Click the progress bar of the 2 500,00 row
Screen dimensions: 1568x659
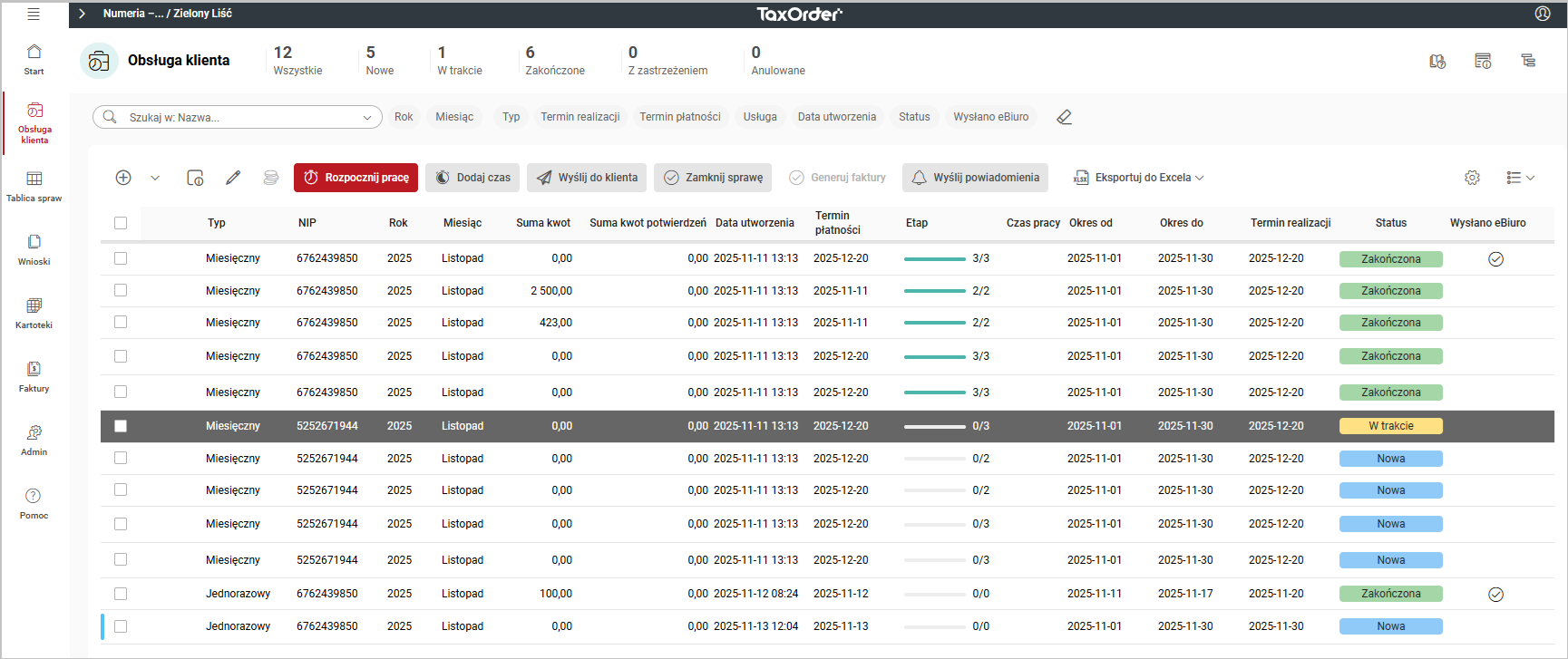tap(934, 291)
